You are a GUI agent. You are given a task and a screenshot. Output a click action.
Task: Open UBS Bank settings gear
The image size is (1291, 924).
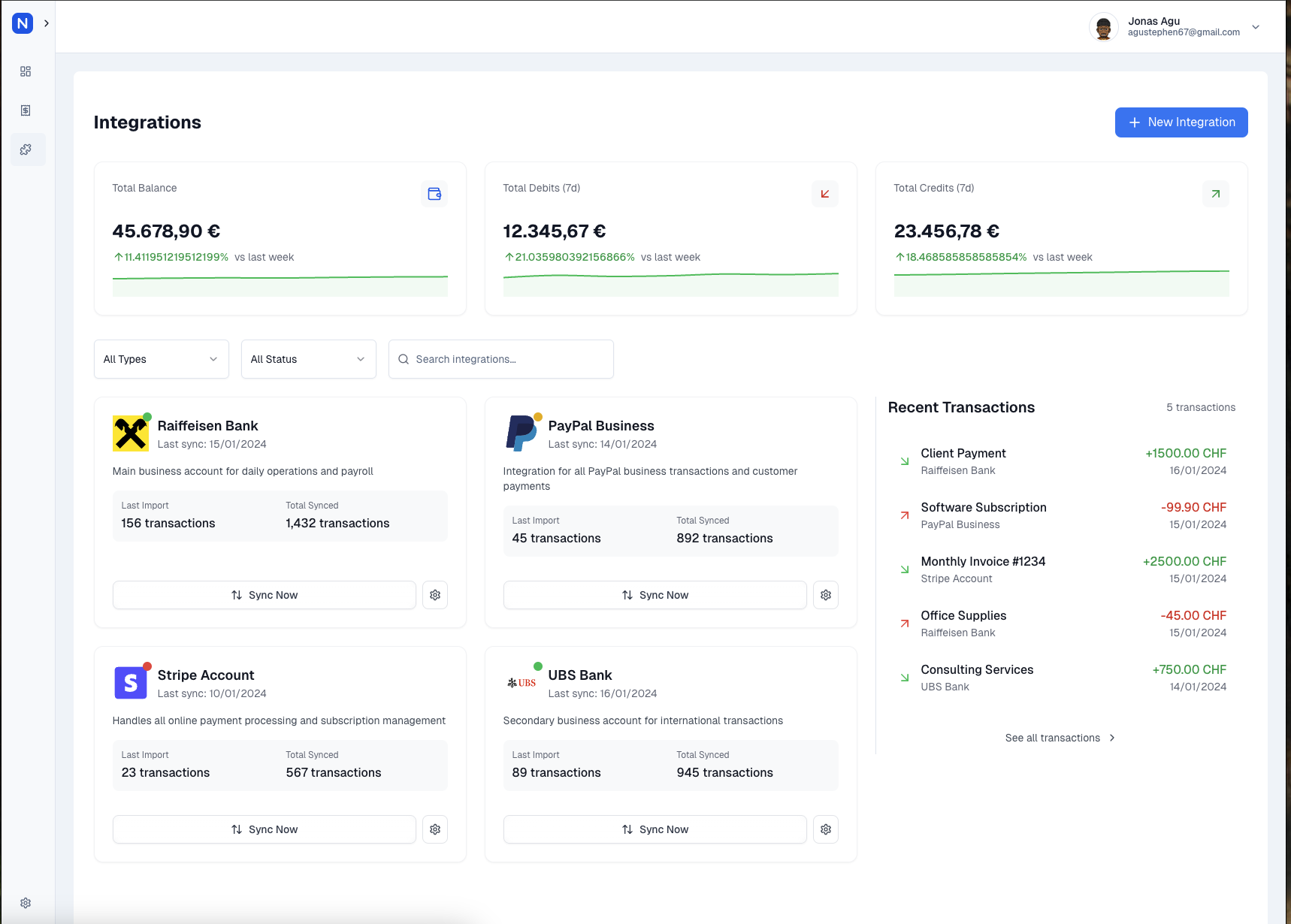coord(826,829)
